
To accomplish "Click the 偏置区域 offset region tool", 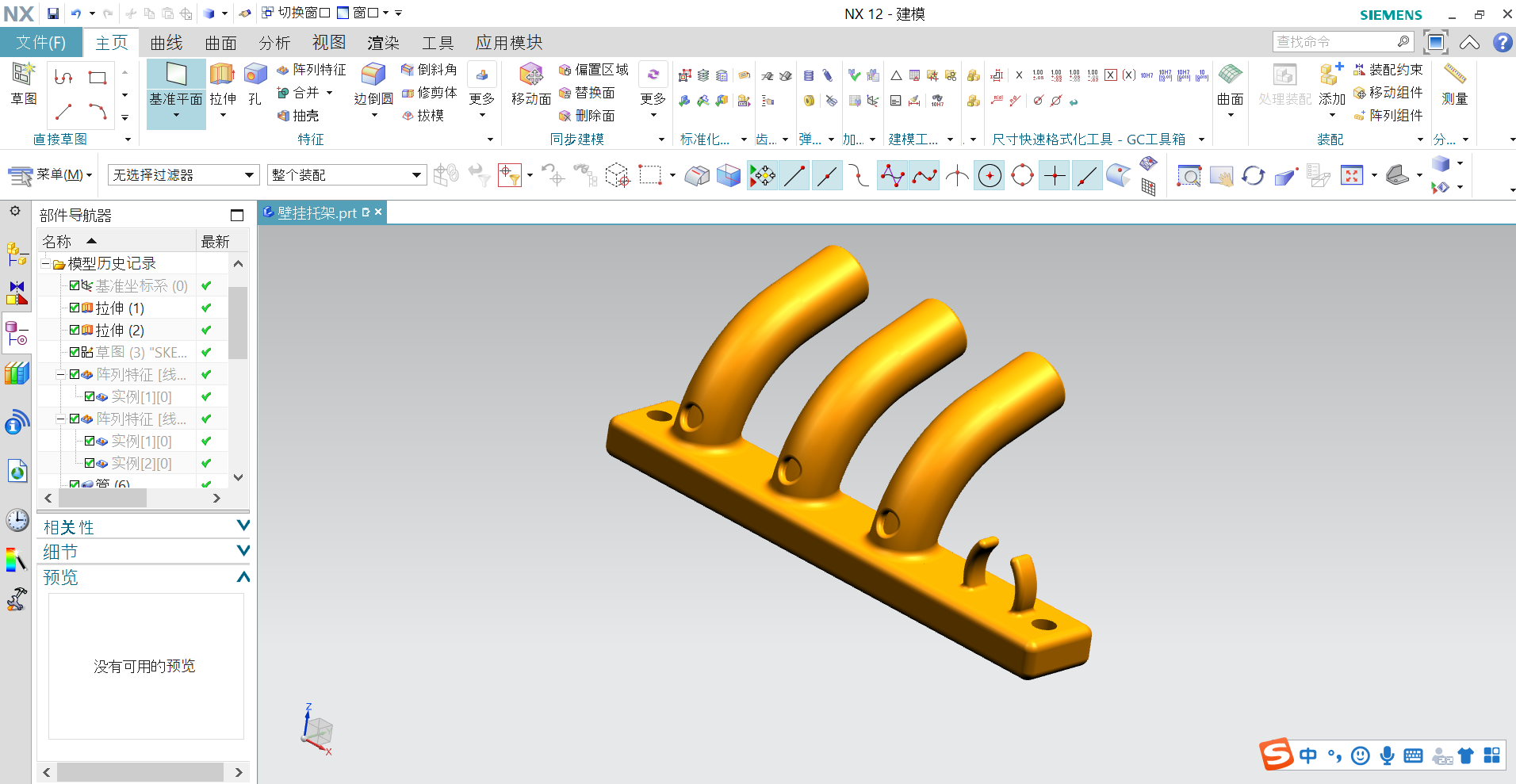I will point(593,70).
